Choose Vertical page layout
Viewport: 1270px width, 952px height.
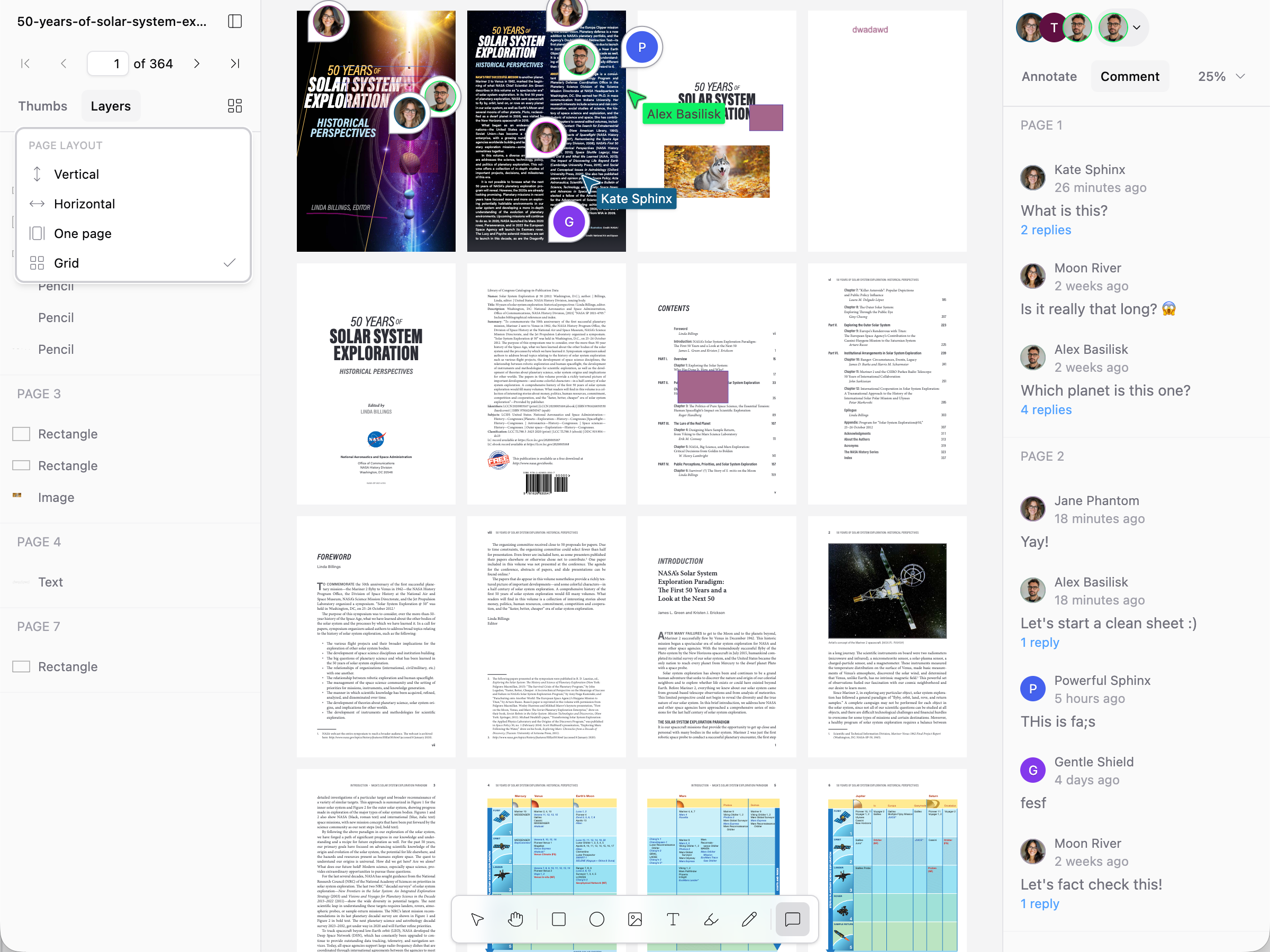tap(133, 174)
